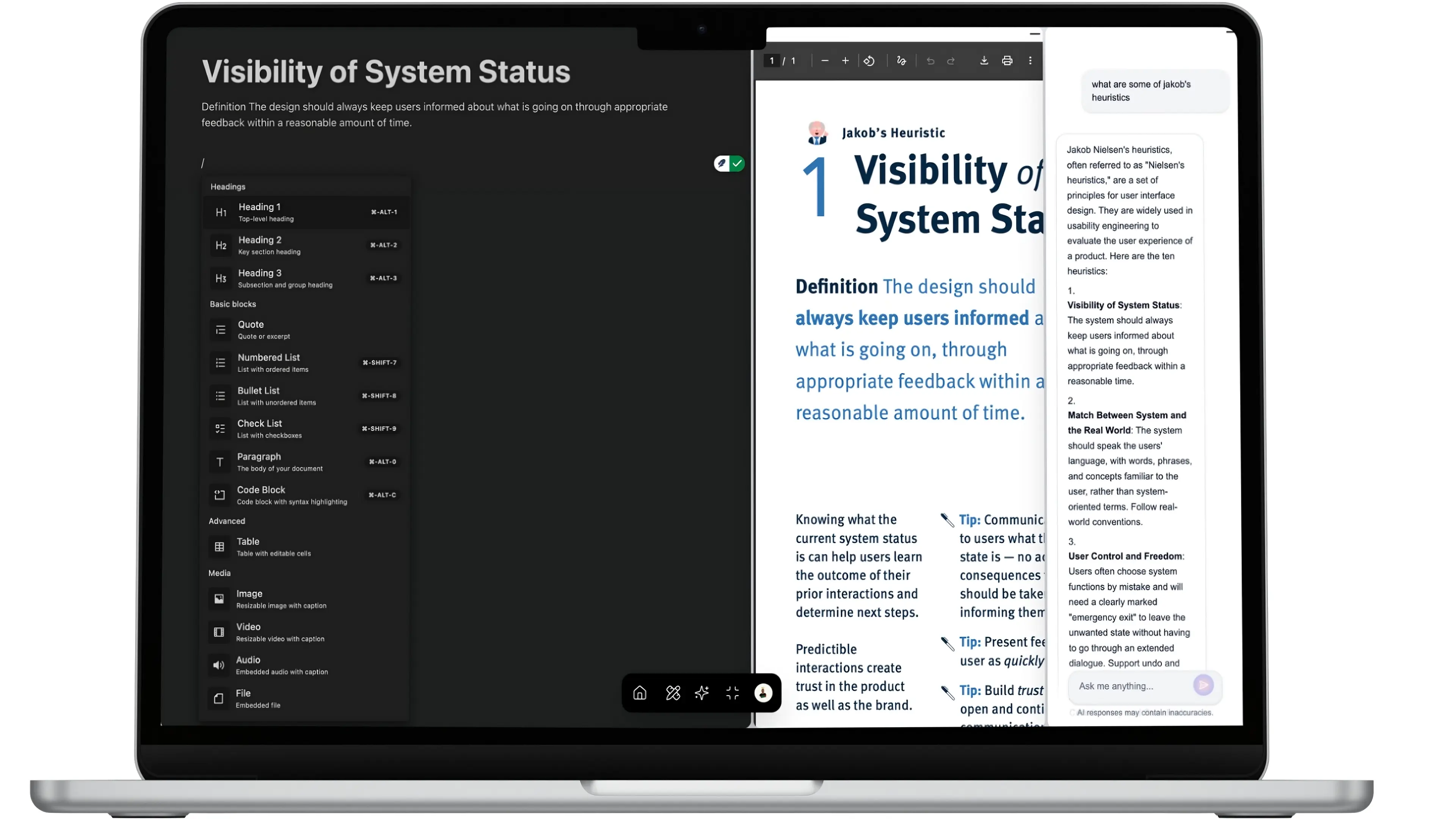
Task: Open the pencil-and-ruler design tools icon
Action: 673,693
